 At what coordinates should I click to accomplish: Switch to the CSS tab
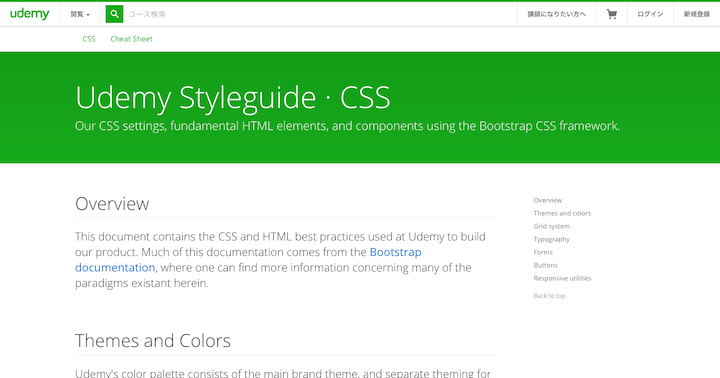point(89,39)
